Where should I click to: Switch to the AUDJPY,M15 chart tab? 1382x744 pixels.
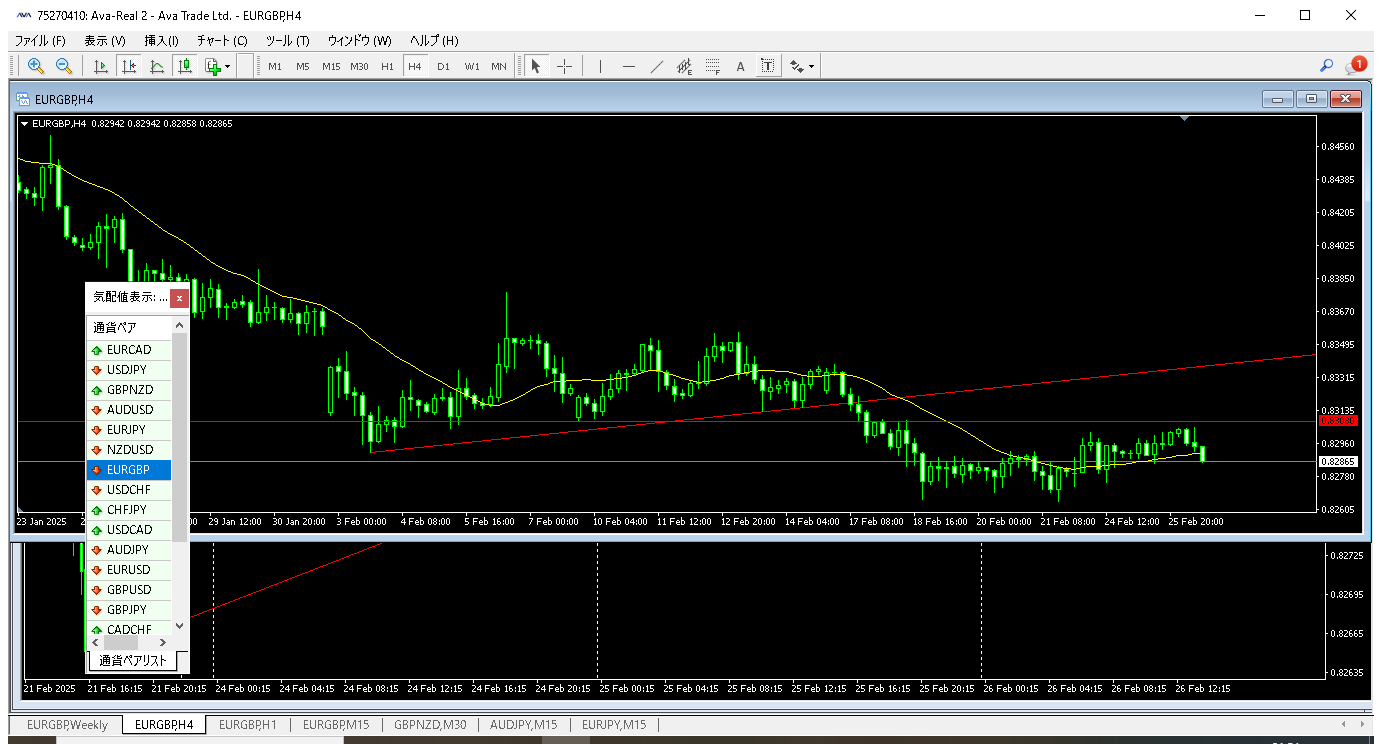pyautogui.click(x=523, y=725)
